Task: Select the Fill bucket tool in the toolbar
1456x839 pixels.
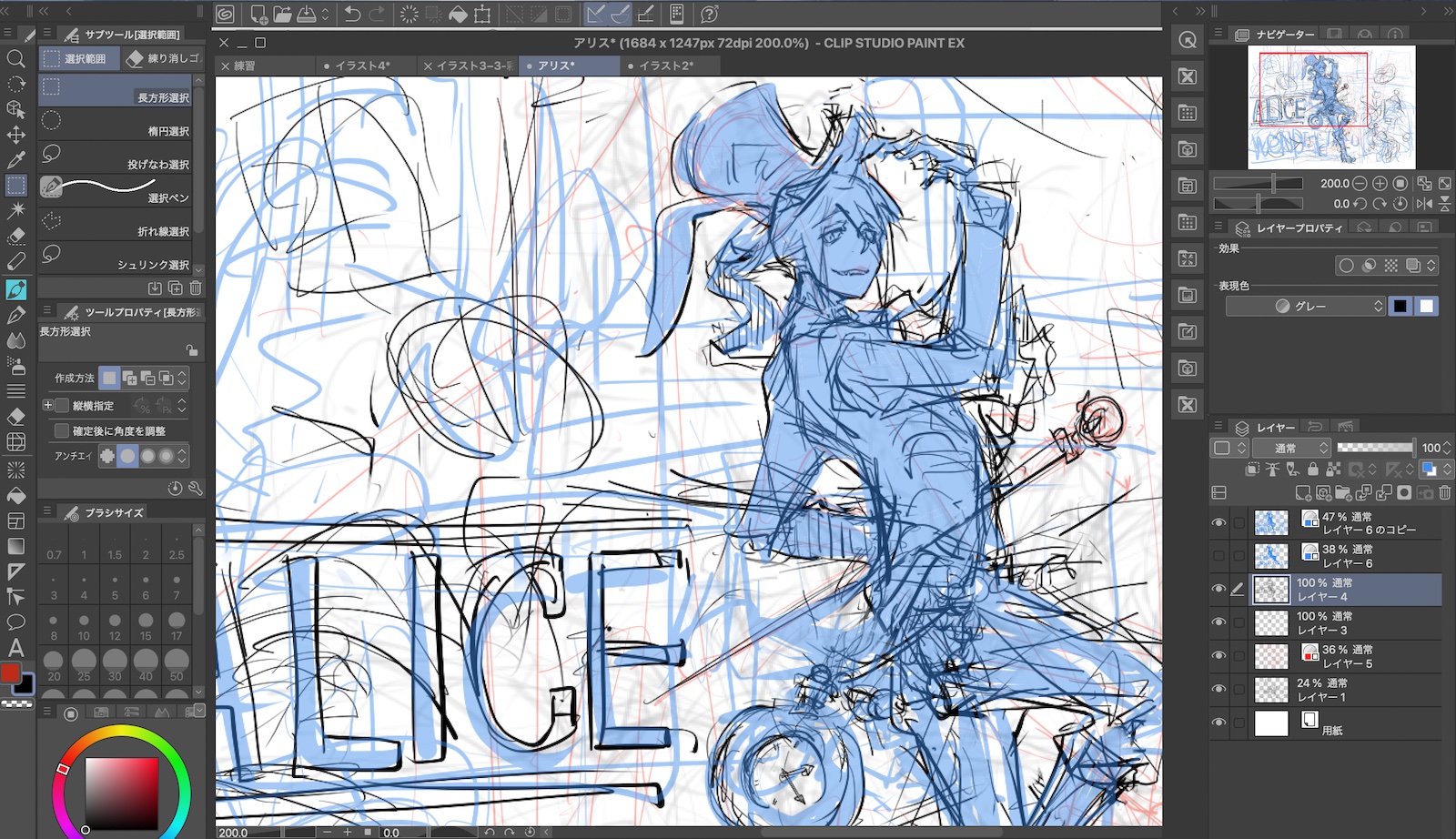Action: (x=15, y=496)
